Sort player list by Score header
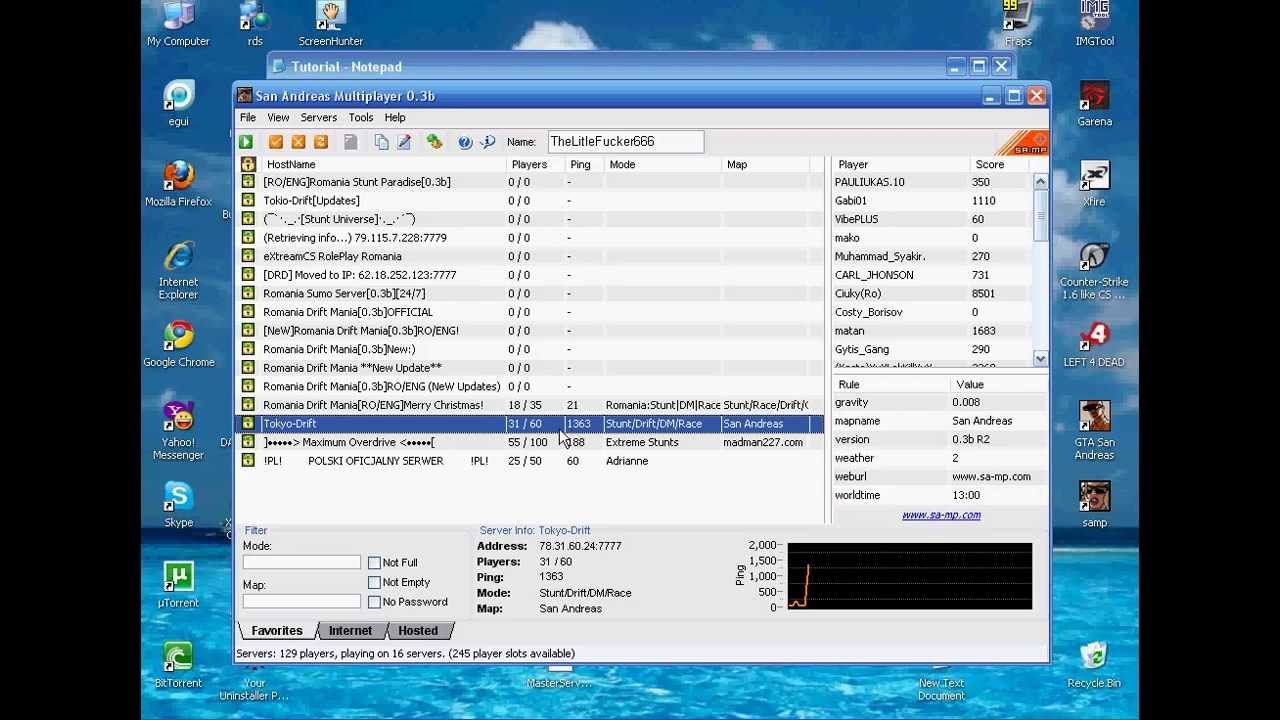The image size is (1280, 720). click(x=1000, y=164)
